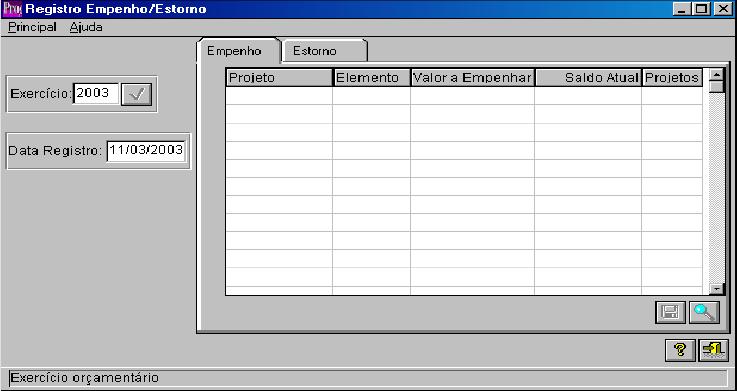Click the application icon in the title bar
Viewport: 737px width, 391px height.
12,9
